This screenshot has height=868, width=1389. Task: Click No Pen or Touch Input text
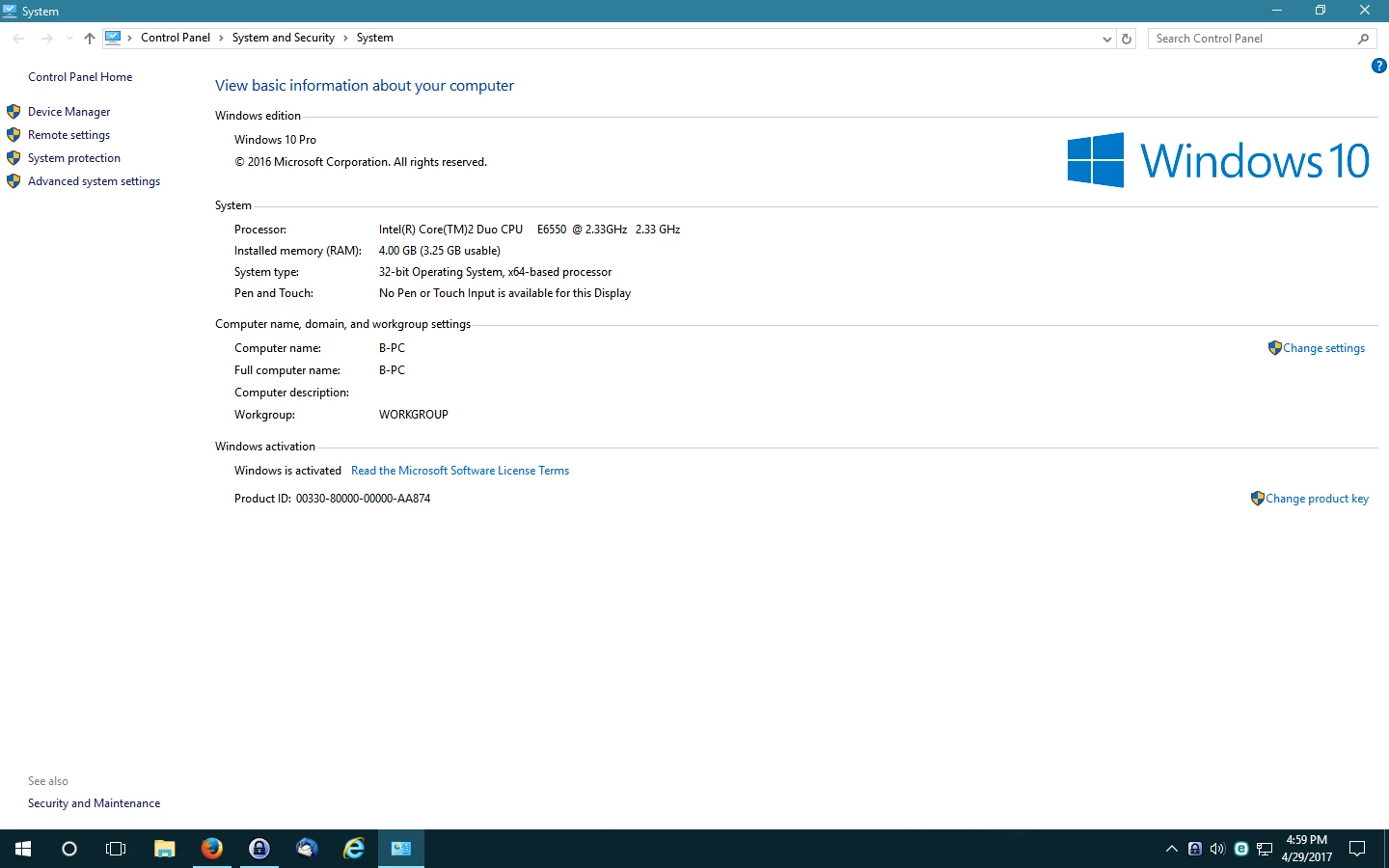504,293
